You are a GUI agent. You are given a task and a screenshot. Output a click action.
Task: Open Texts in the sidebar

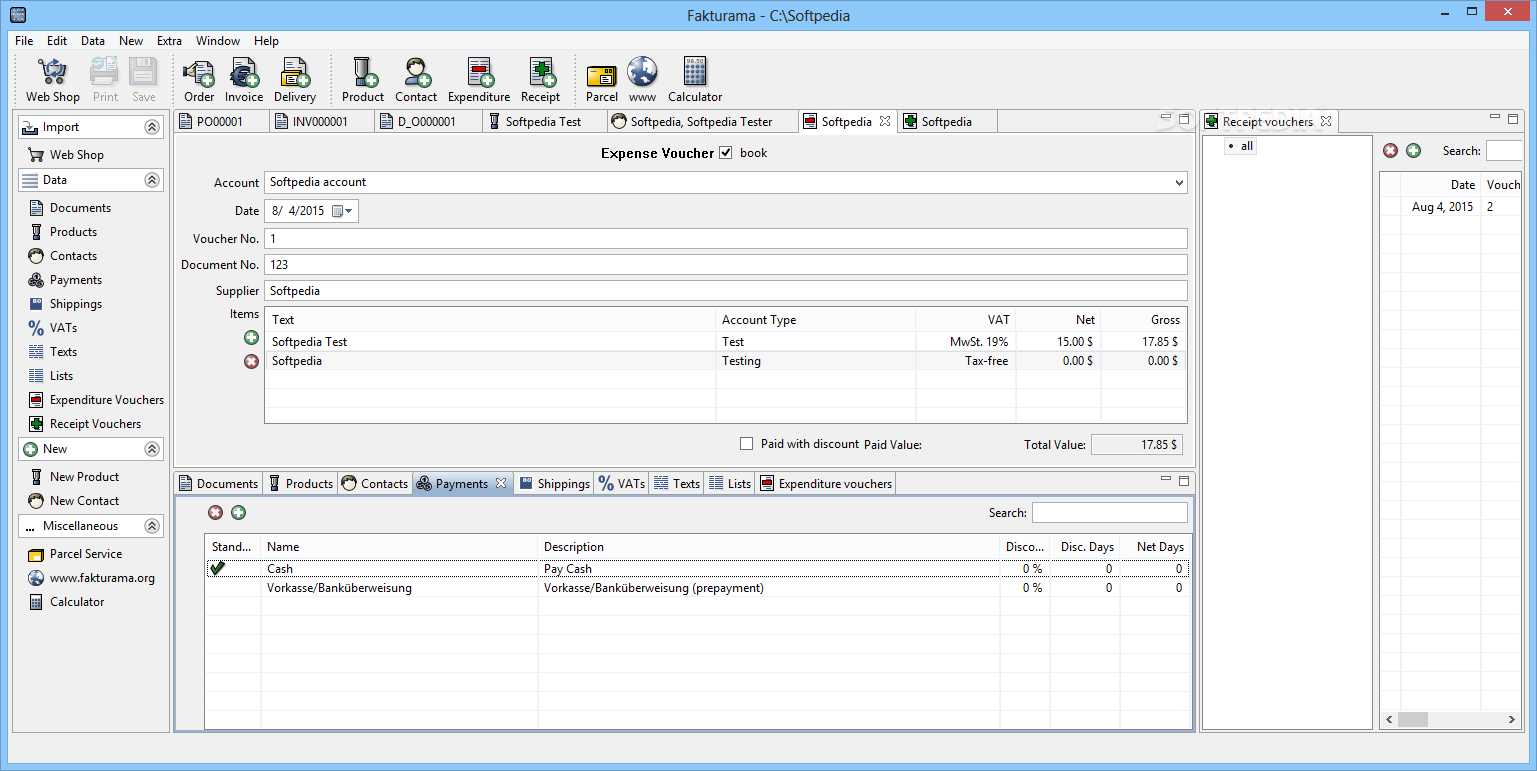pyautogui.click(x=52, y=352)
